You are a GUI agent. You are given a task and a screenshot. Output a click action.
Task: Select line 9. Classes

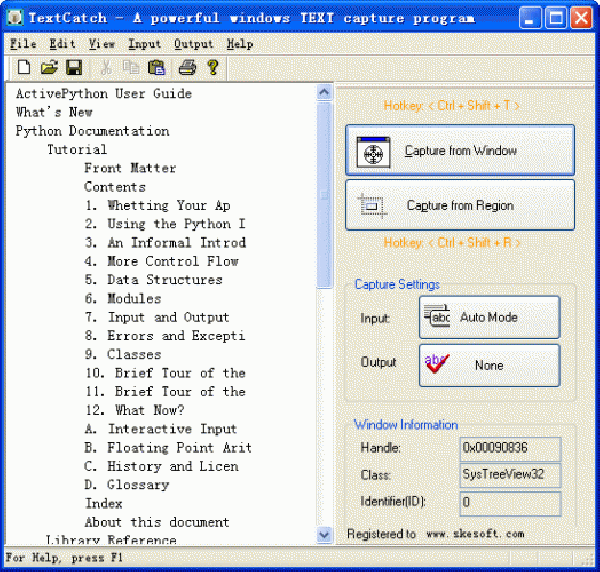click(x=123, y=354)
